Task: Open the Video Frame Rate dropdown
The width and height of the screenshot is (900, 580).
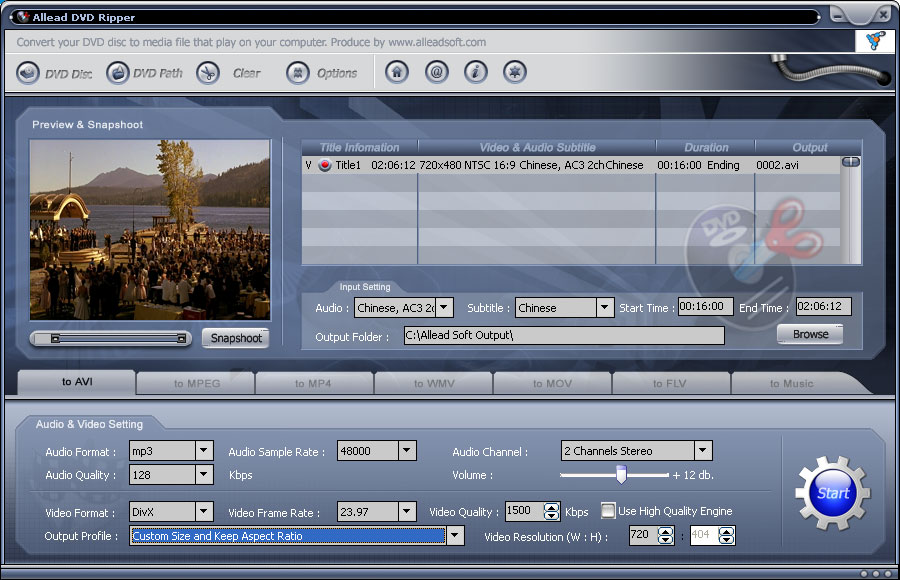Action: pos(407,512)
